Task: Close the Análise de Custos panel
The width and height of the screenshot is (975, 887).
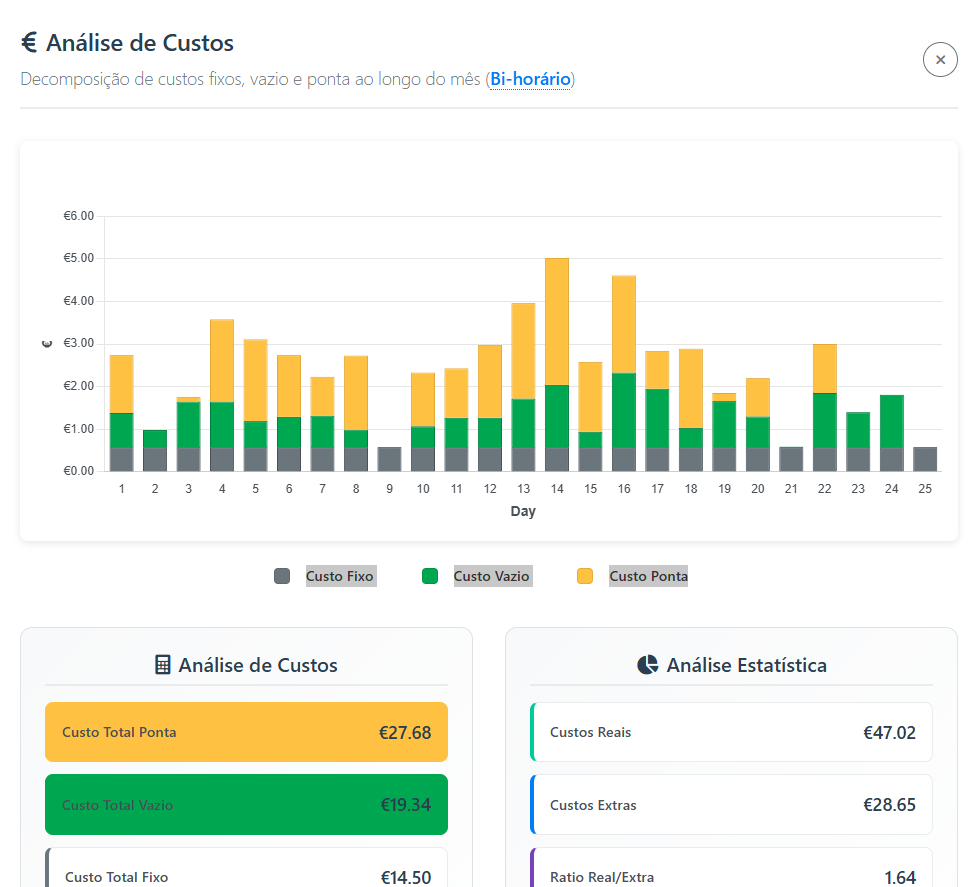Action: coord(940,60)
